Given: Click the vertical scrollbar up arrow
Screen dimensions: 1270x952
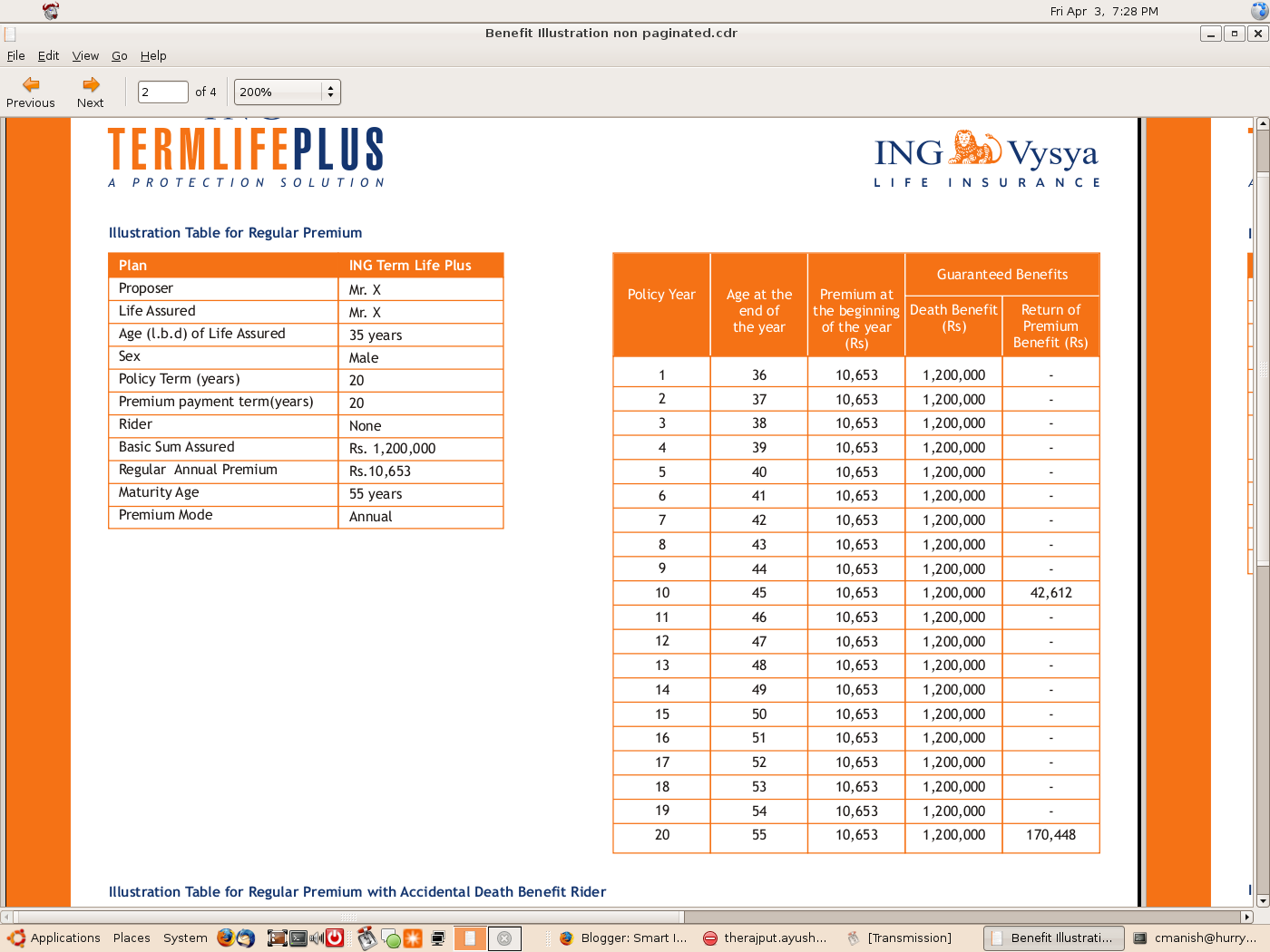Looking at the screenshot, I should point(1262,123).
